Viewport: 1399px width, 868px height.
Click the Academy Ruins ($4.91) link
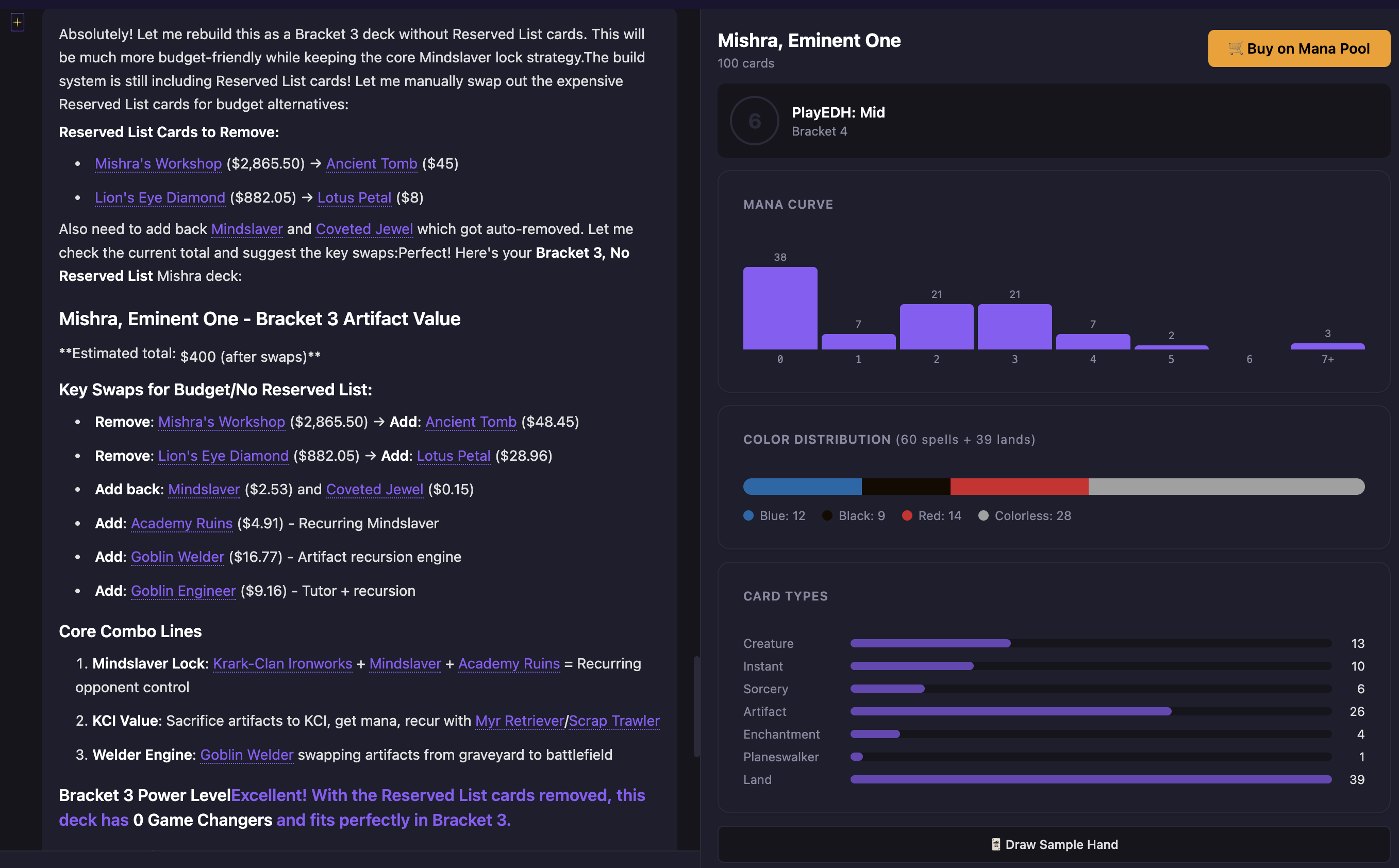point(181,523)
